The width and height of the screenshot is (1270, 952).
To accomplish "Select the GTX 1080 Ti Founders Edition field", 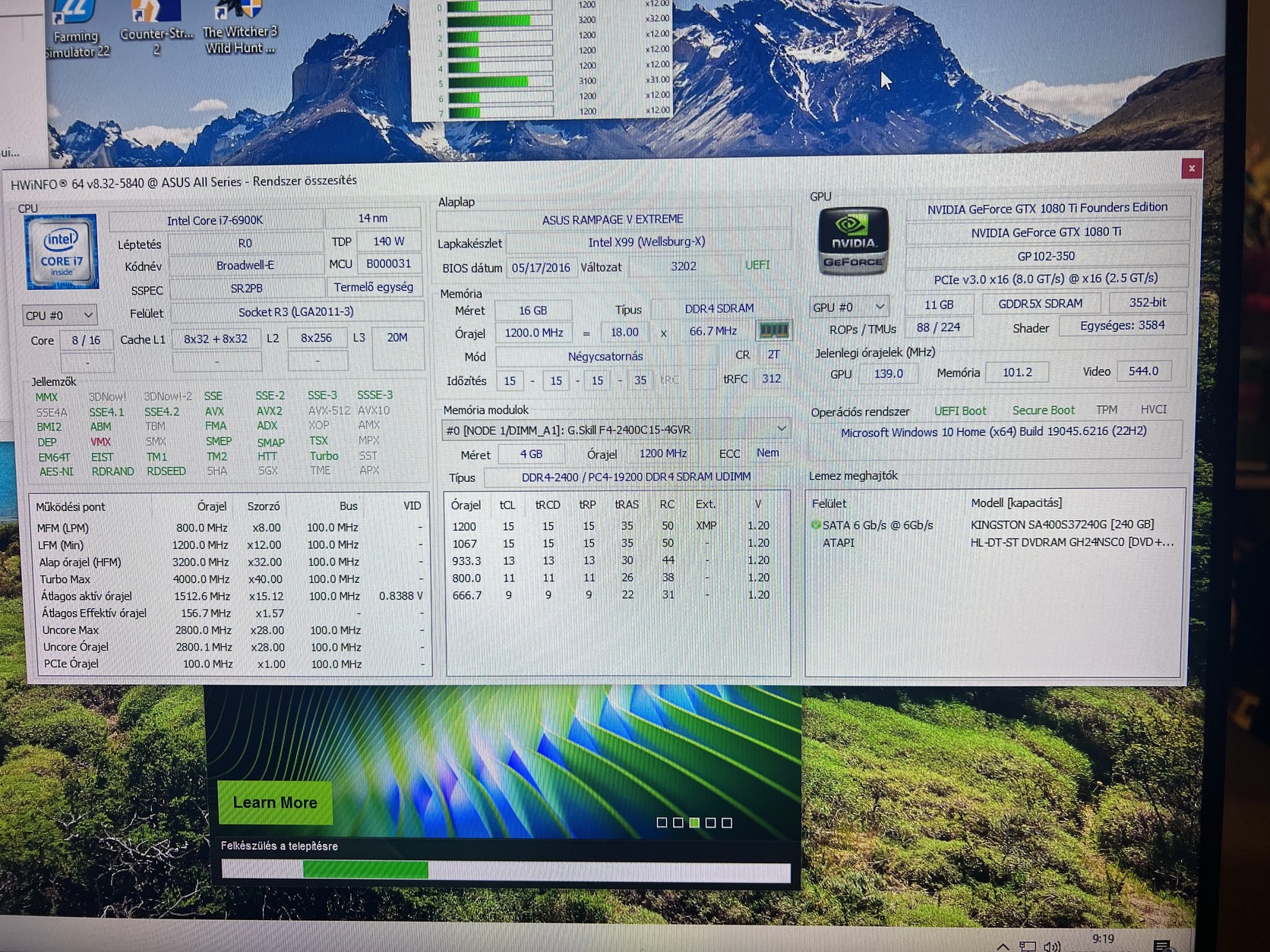I will [x=1047, y=208].
